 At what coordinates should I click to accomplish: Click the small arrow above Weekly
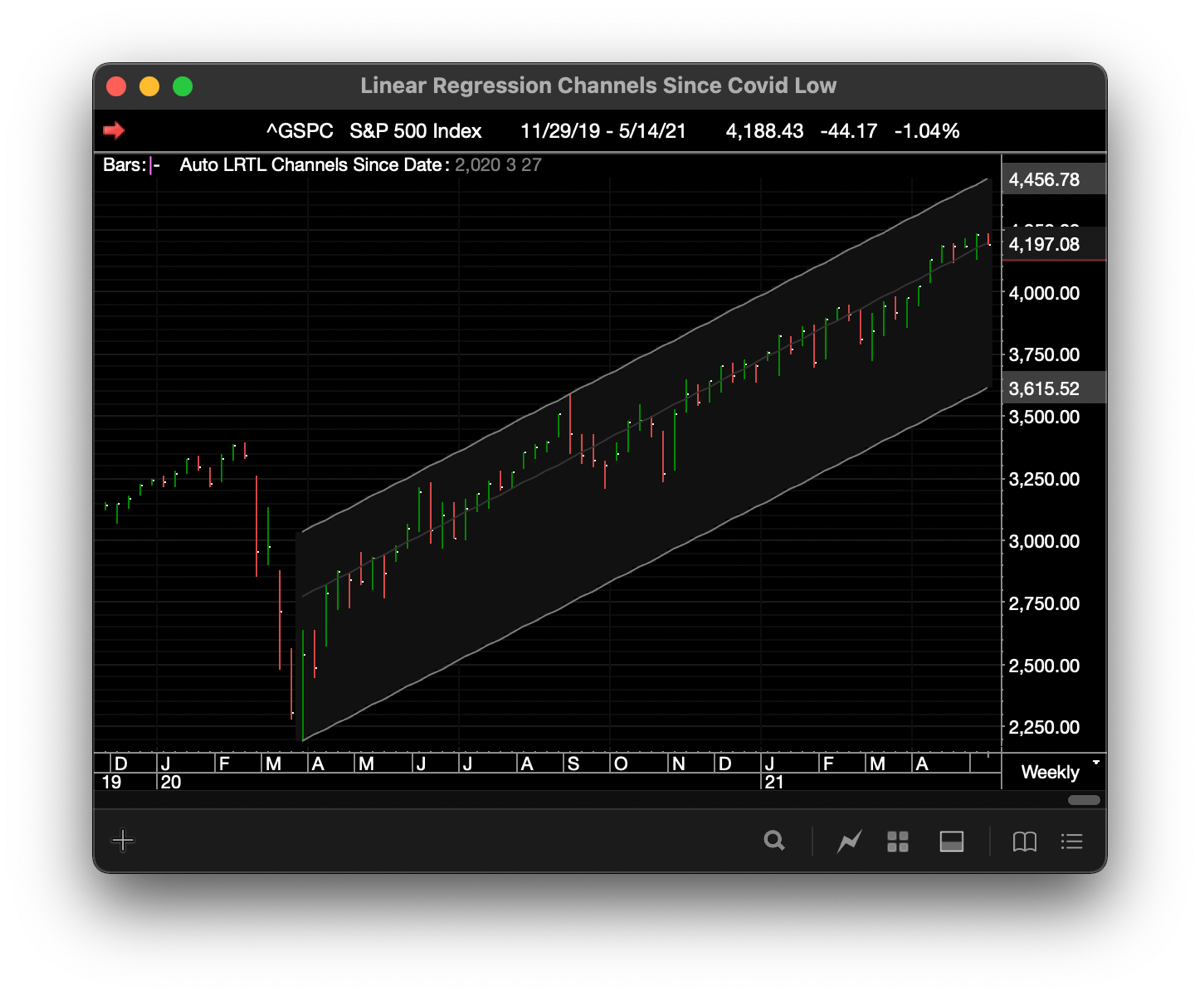[x=1096, y=762]
